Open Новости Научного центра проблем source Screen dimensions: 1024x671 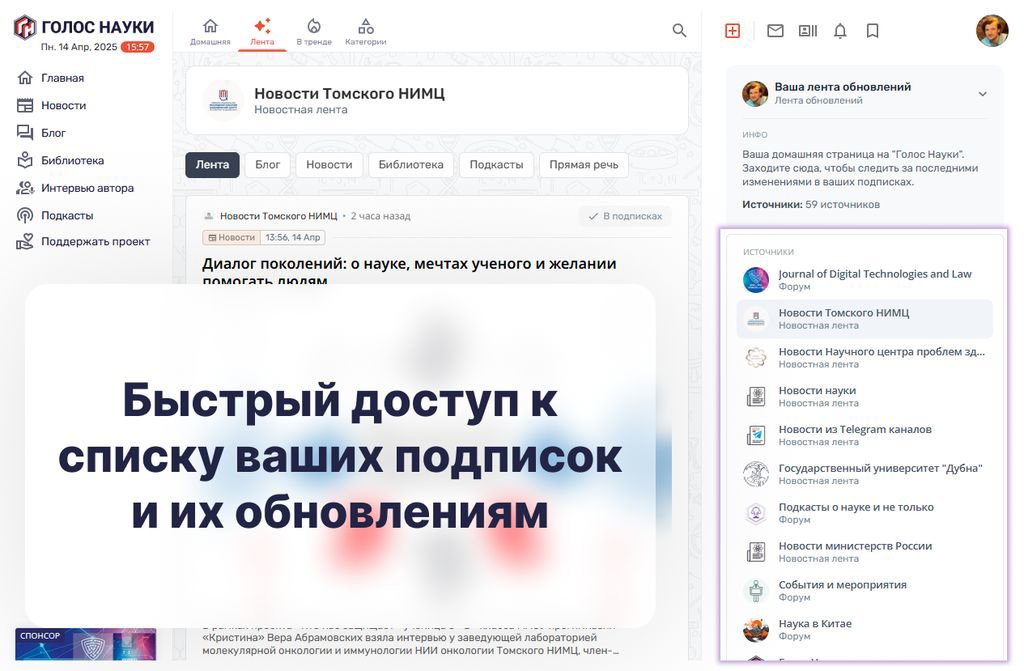tap(865, 357)
